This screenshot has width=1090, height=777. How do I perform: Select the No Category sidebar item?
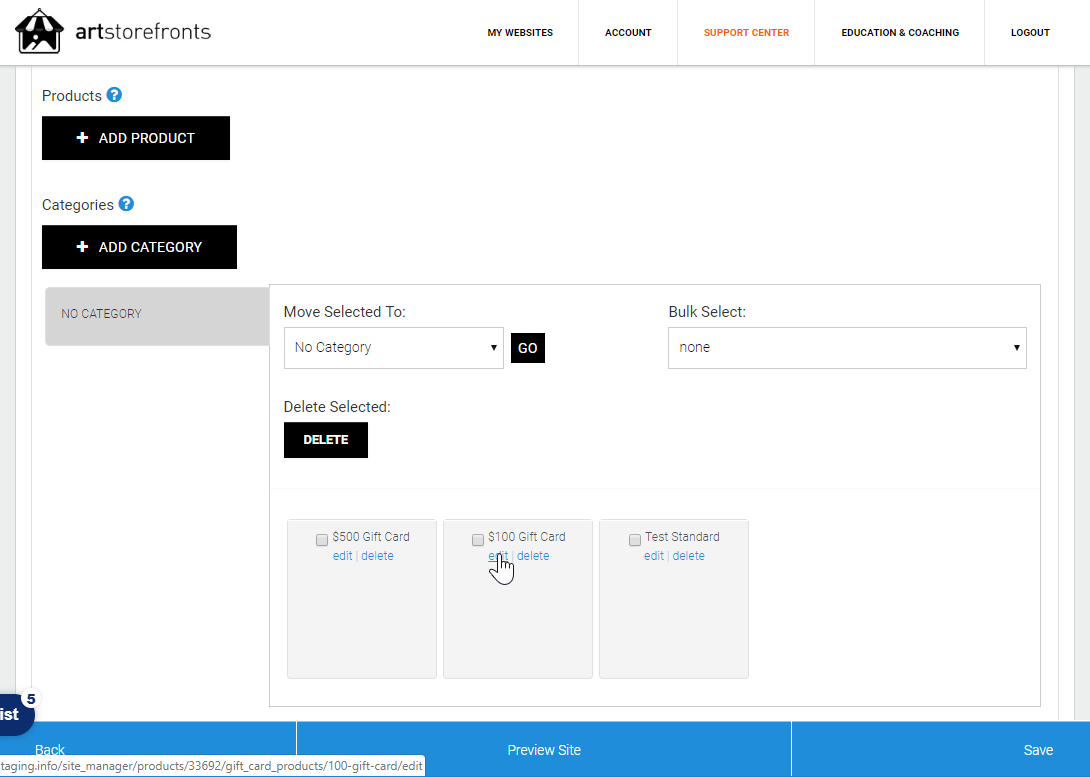pos(157,315)
